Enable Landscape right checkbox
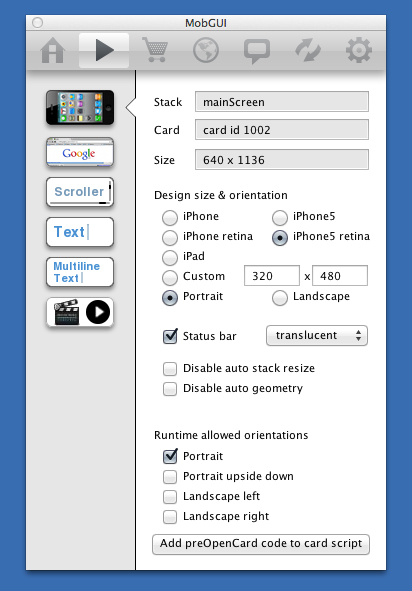 click(170, 517)
